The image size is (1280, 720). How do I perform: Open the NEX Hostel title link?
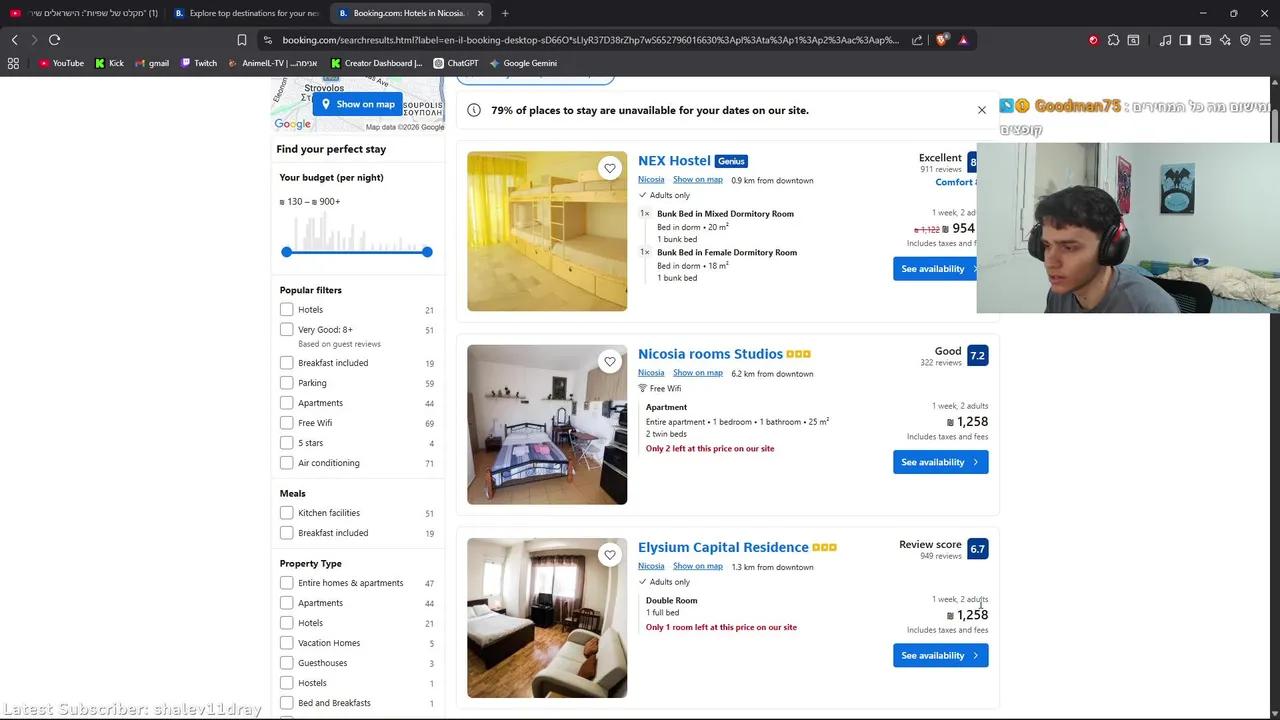pyautogui.click(x=674, y=161)
